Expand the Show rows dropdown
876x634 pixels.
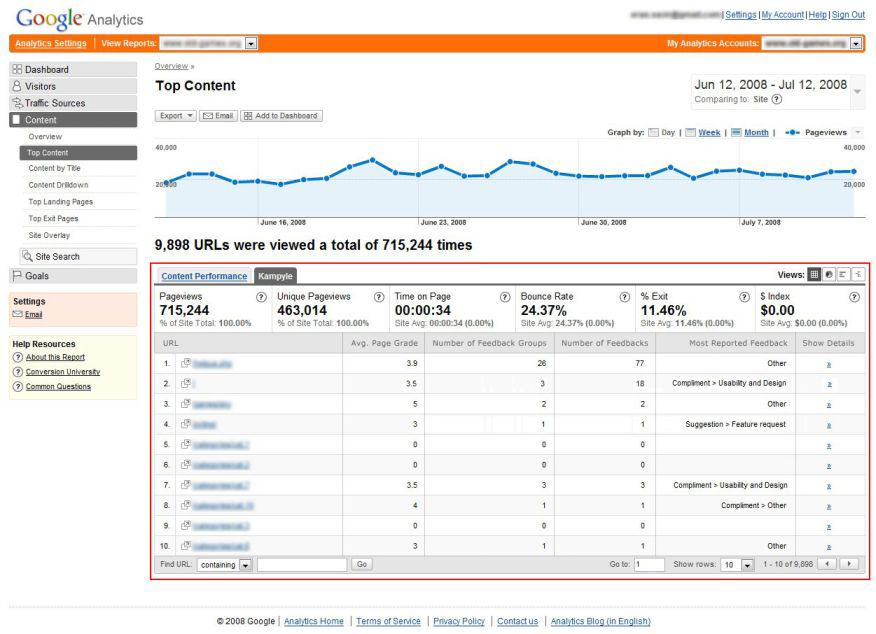point(747,565)
